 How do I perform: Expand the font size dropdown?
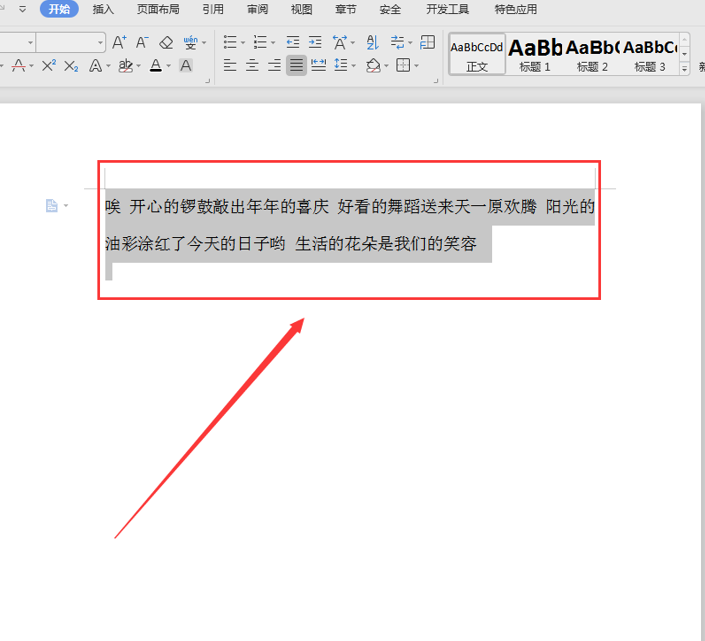(x=101, y=43)
